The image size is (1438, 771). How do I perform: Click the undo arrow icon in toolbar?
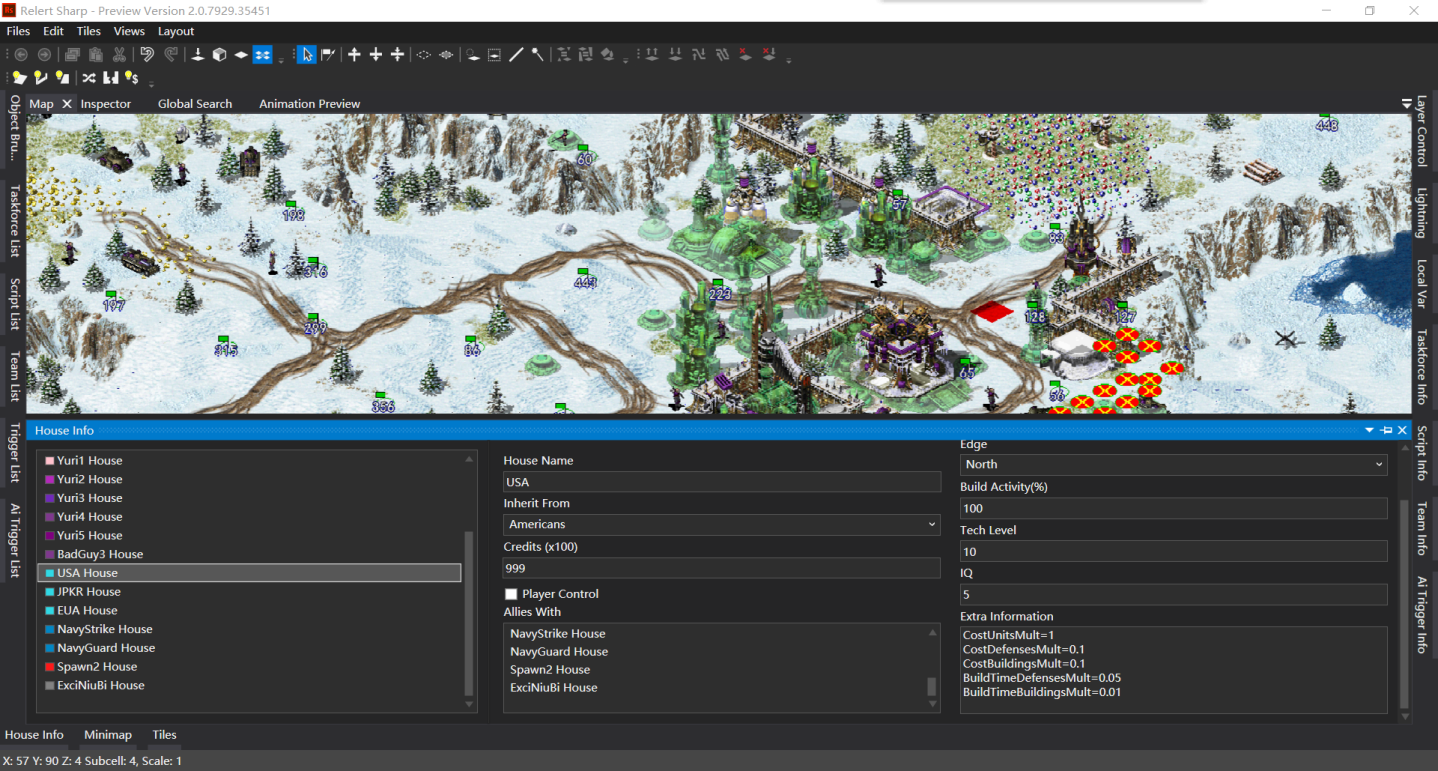pos(147,54)
